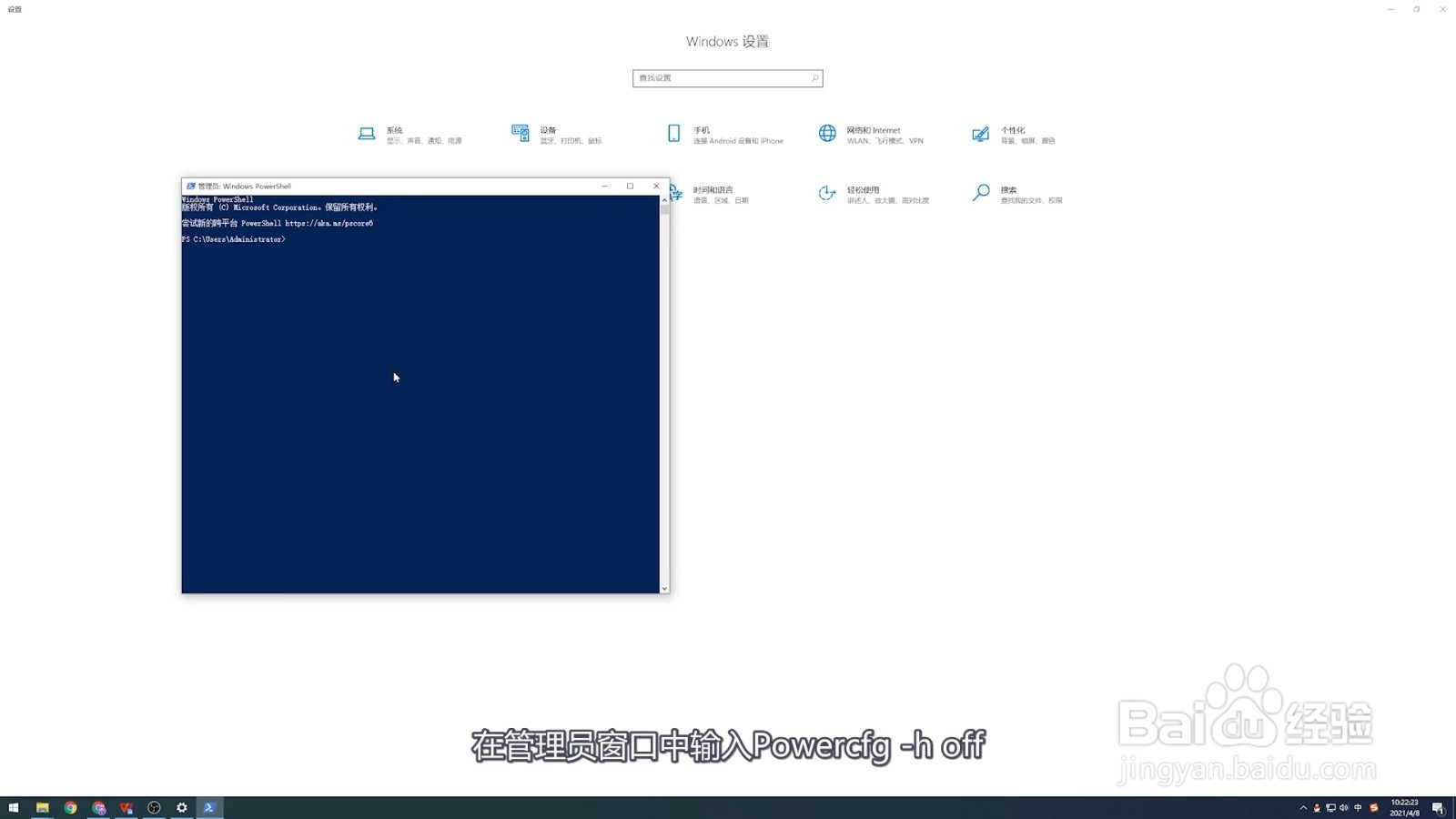Click the 个性化 label text

[1013, 130]
